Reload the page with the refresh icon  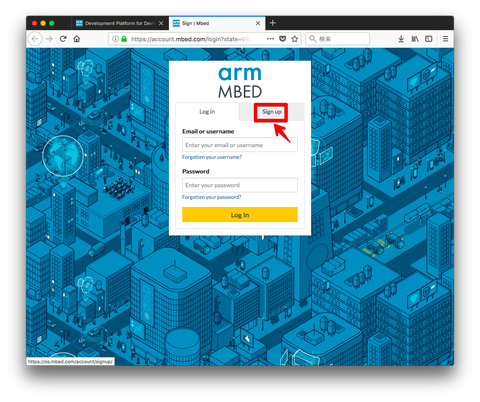(63, 39)
